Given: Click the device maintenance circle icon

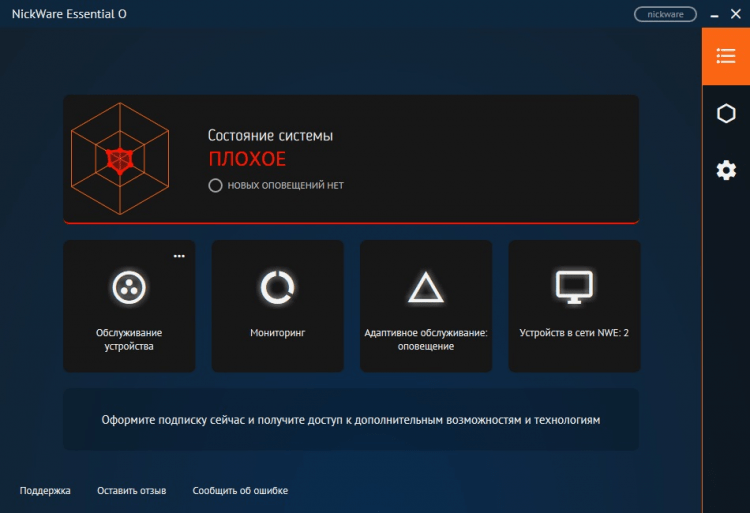Looking at the screenshot, I should tap(129, 287).
